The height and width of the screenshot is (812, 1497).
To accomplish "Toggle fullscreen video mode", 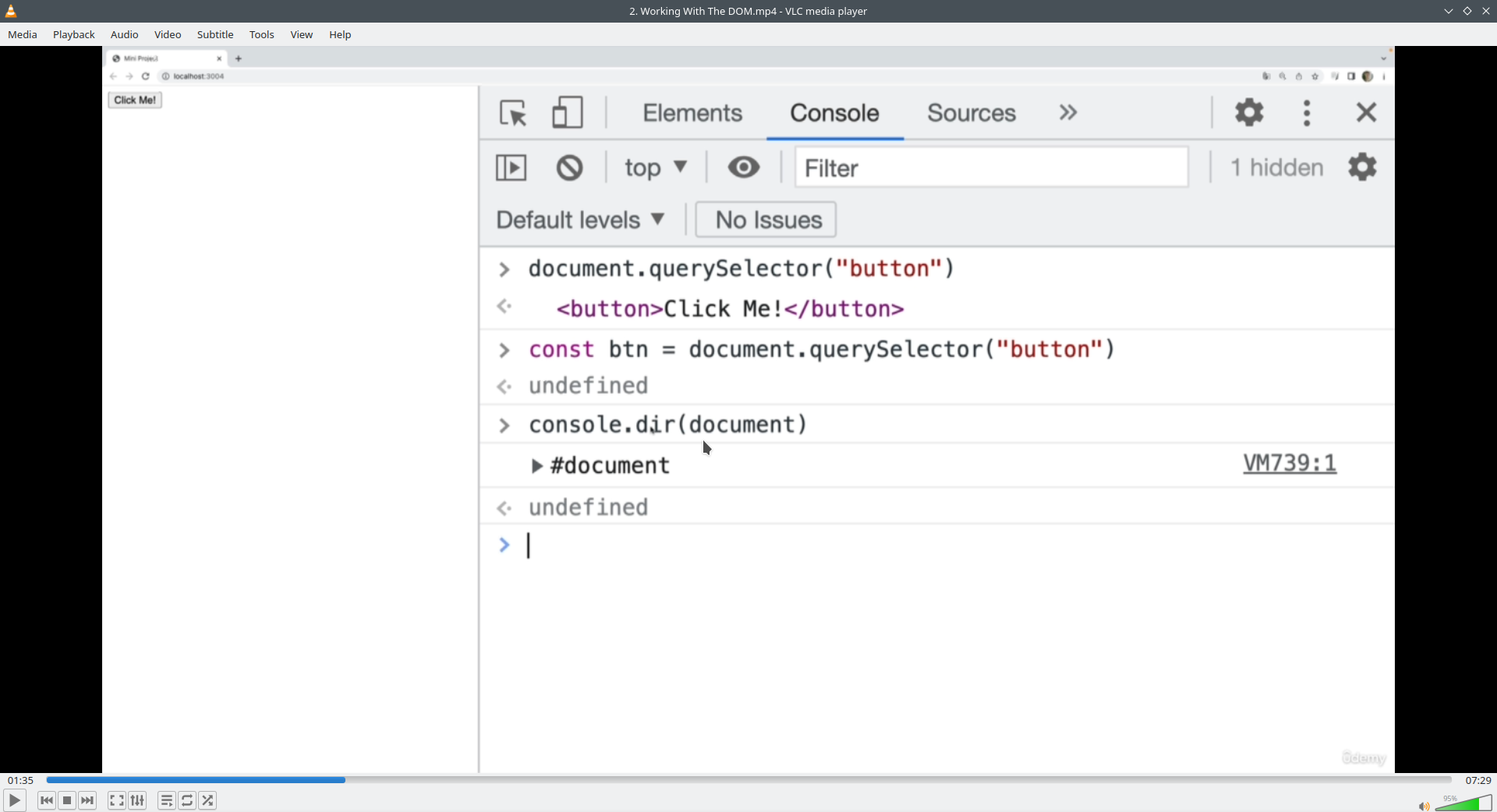I will point(116,800).
